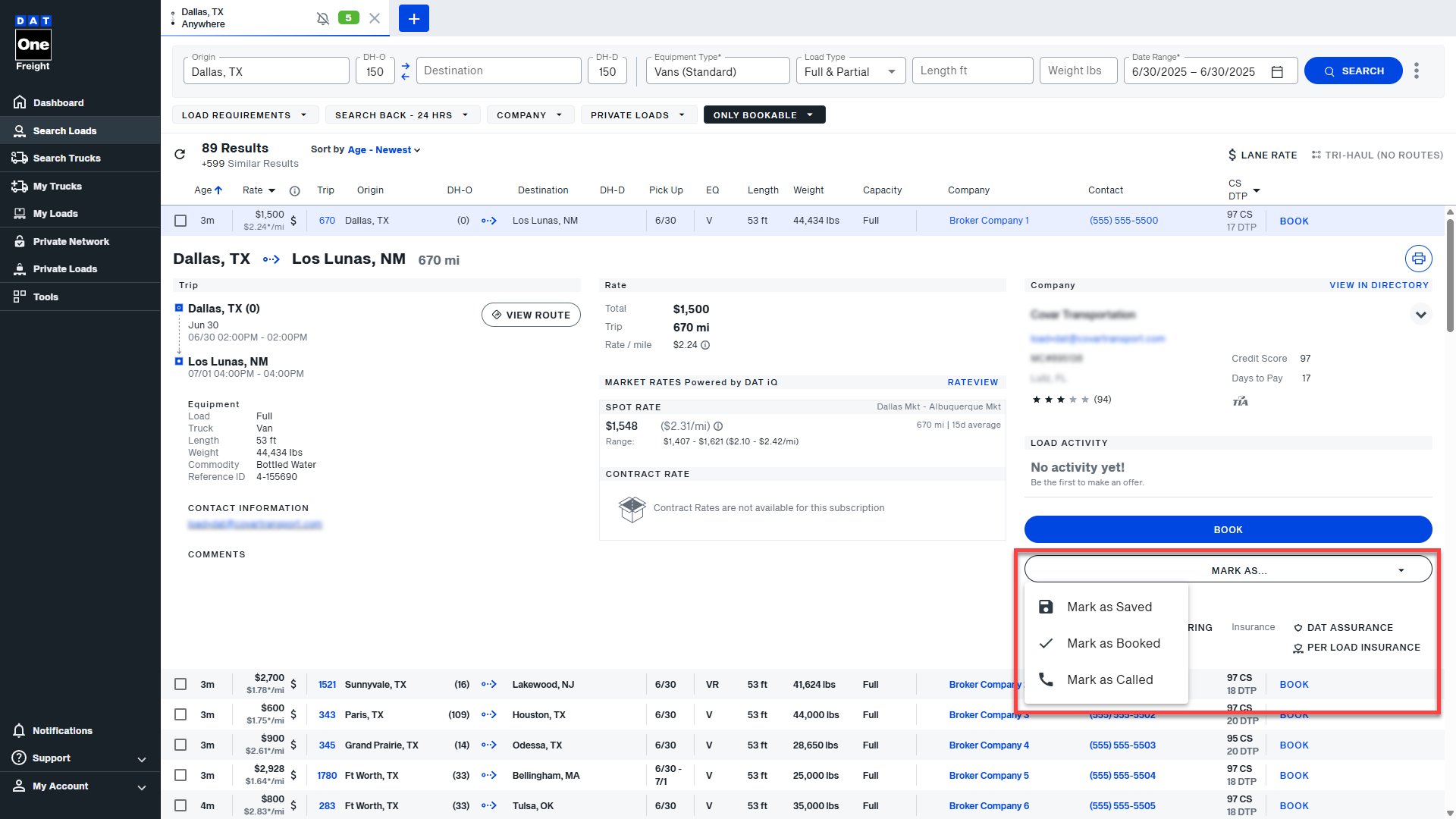1456x819 pixels.
Task: View the route for this trip
Action: (x=531, y=315)
